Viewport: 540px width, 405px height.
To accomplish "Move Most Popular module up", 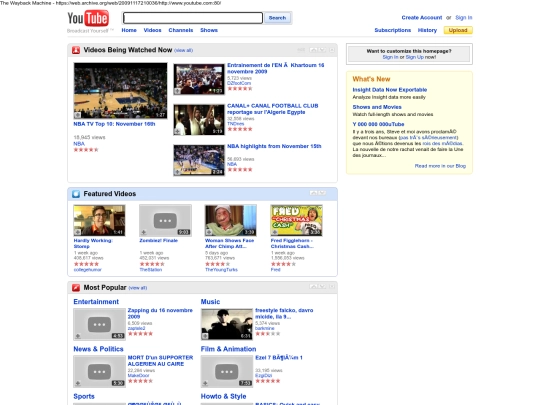I will 313,287.
